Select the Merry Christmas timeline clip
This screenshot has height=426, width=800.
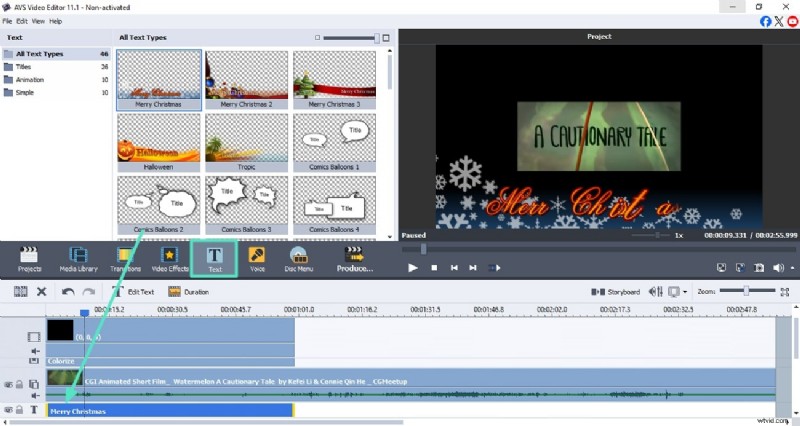[170, 411]
